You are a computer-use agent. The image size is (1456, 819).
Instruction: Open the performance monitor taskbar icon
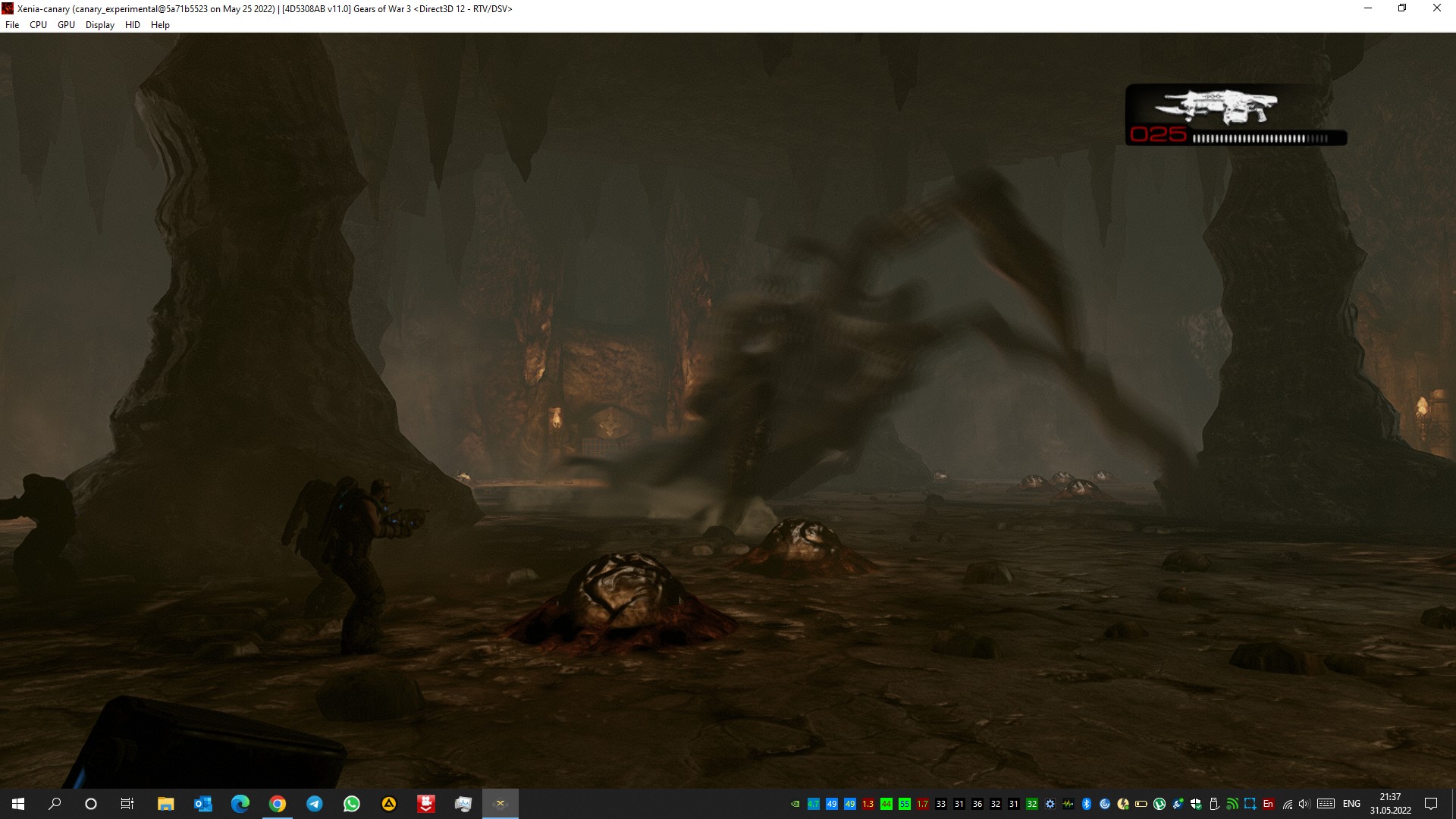[463, 804]
